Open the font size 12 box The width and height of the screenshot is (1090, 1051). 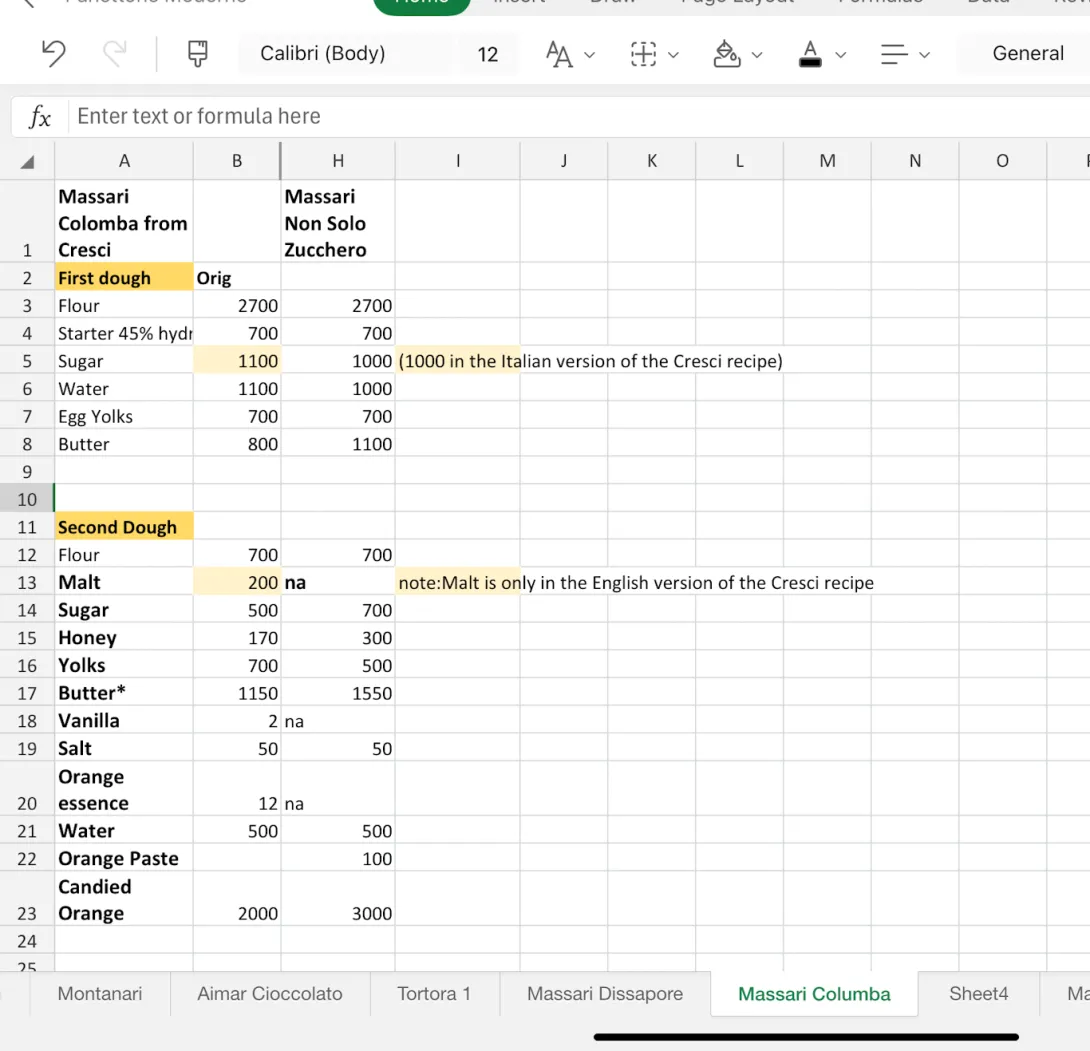point(488,54)
